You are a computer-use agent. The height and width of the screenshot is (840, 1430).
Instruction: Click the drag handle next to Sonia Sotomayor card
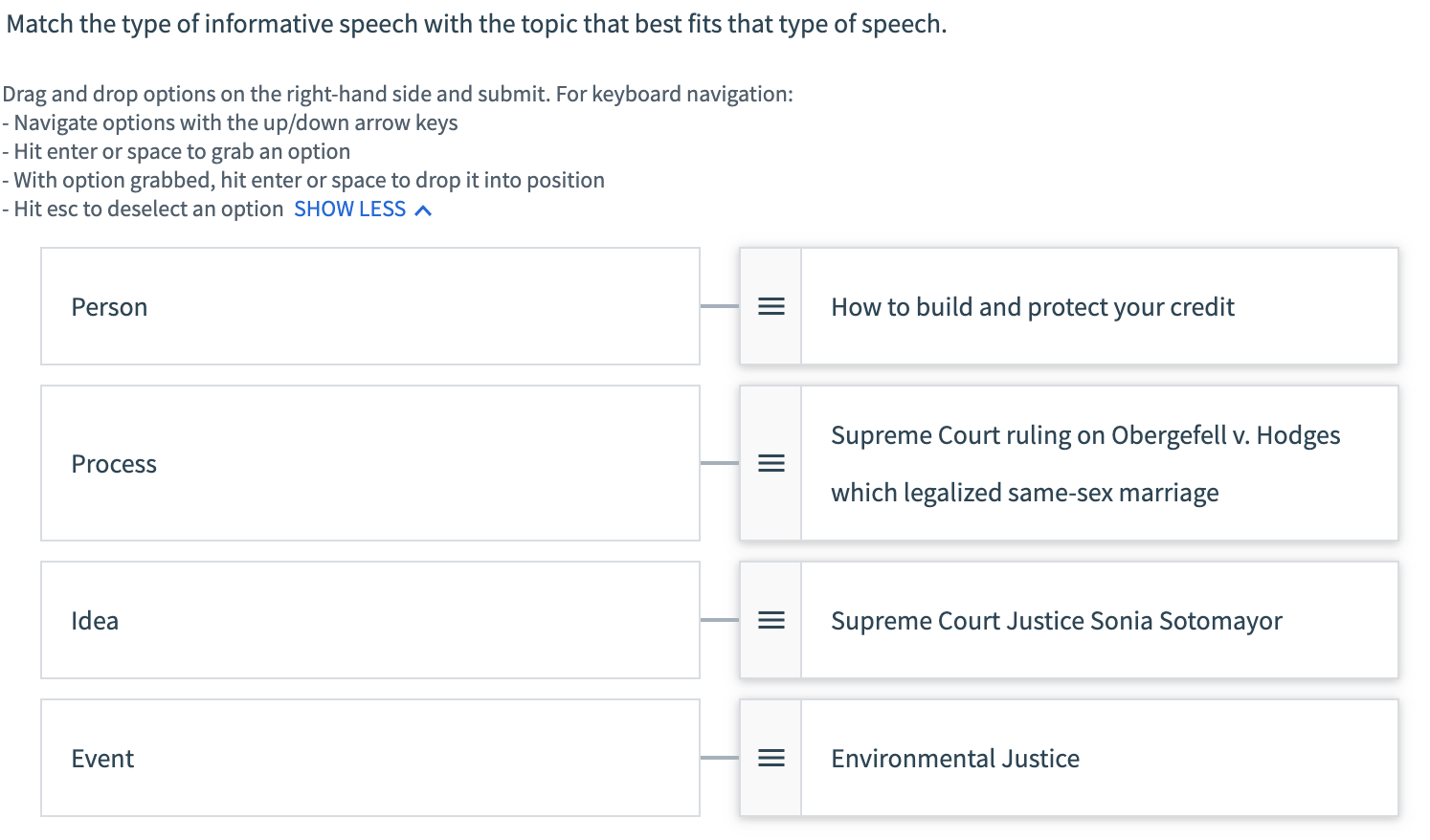click(x=770, y=620)
